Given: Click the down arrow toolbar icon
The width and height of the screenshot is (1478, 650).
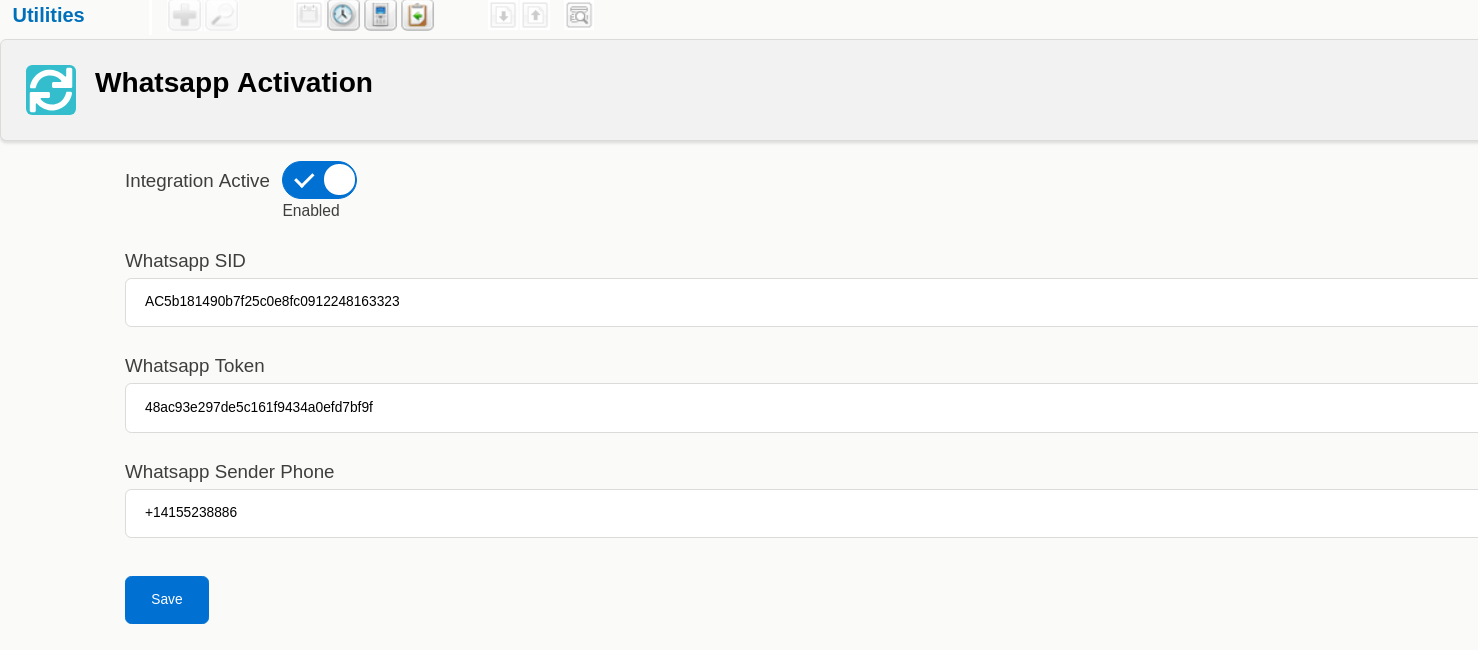Looking at the screenshot, I should click(x=503, y=15).
